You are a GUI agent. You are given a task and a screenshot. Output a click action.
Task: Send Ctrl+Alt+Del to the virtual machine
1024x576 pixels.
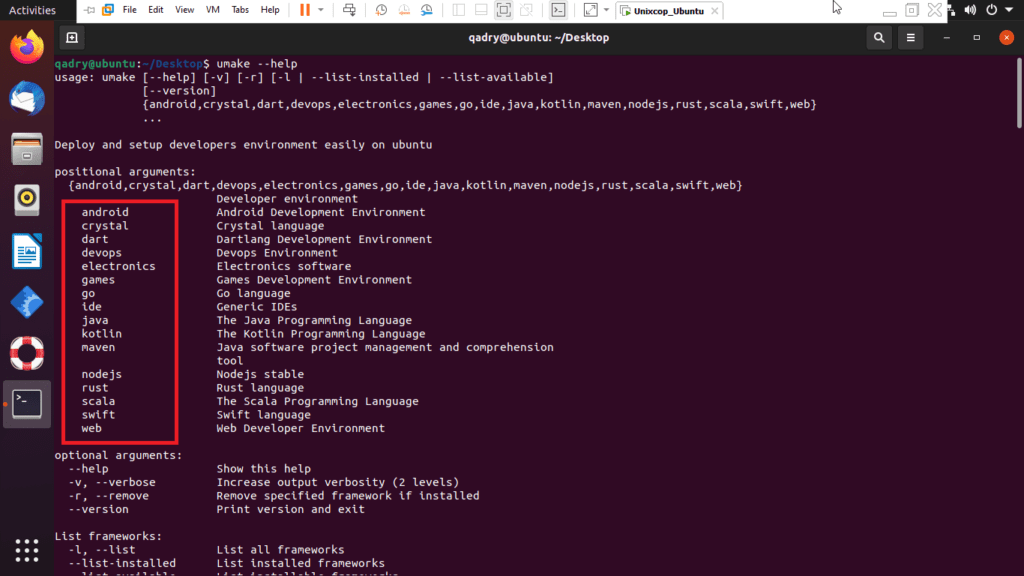349,10
